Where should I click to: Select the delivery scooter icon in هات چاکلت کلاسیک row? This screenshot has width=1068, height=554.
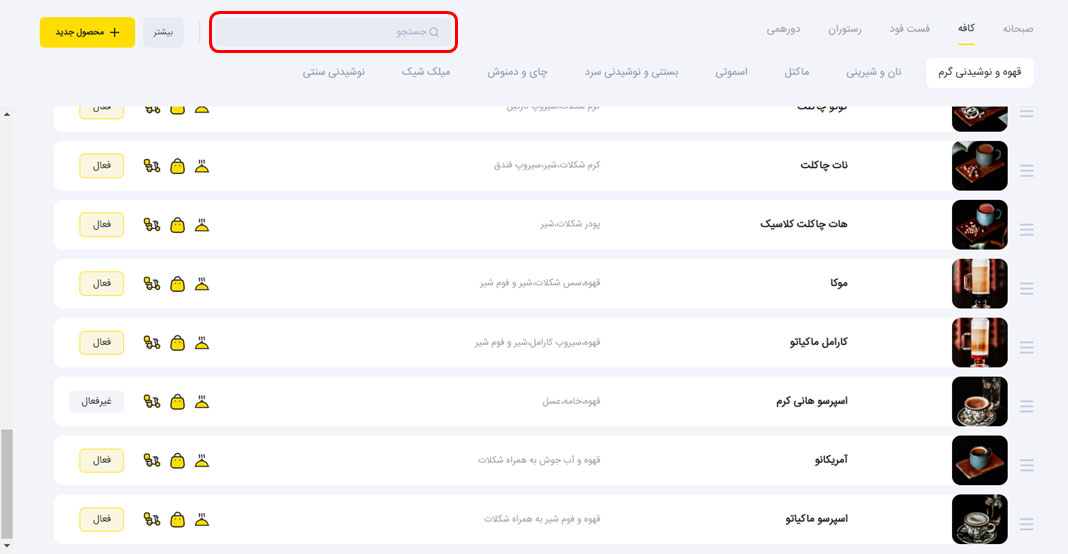tap(152, 225)
